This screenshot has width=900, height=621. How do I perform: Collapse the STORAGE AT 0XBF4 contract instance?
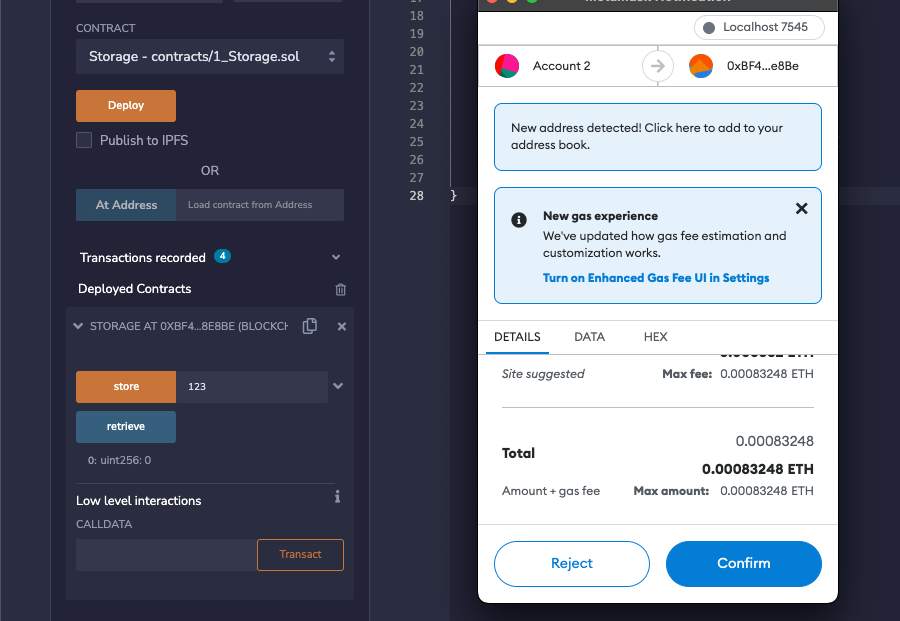click(x=78, y=326)
